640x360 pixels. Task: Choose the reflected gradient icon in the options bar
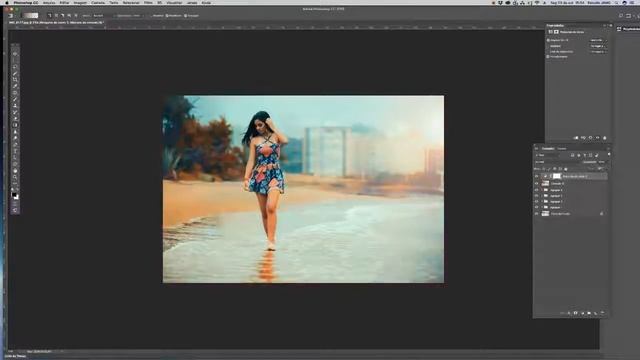[69, 16]
